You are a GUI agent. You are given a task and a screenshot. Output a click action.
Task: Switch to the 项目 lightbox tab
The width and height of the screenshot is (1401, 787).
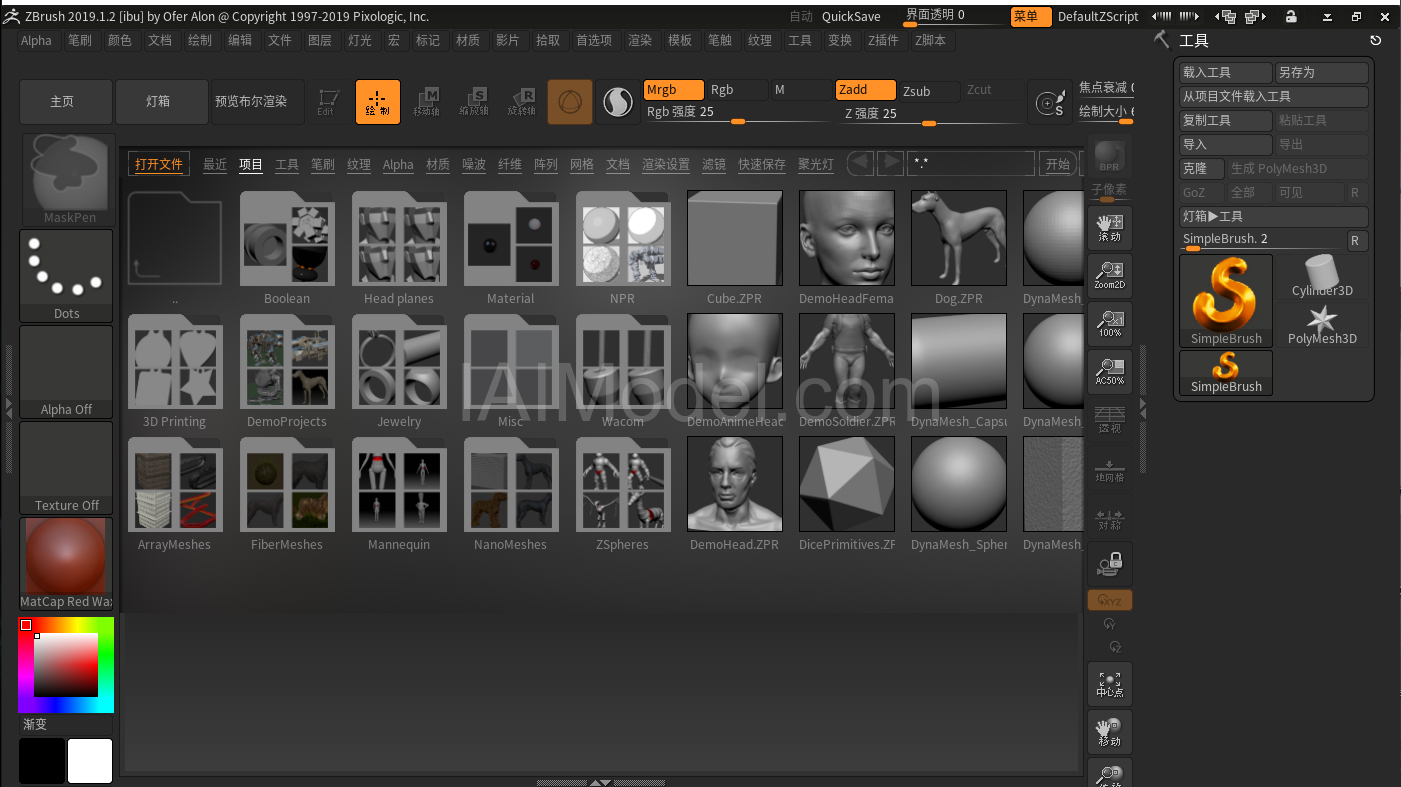tap(251, 164)
